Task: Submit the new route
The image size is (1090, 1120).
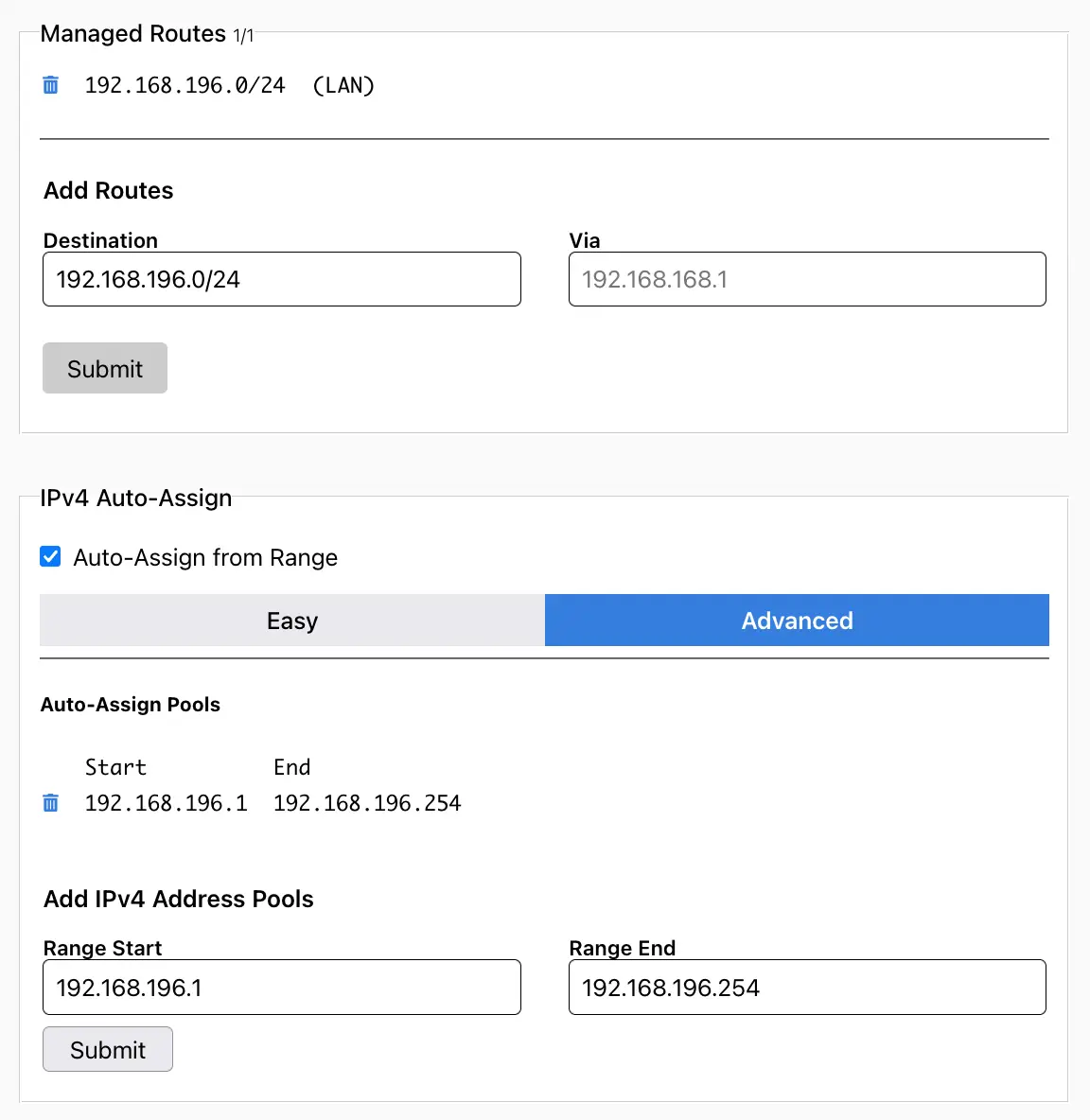Action: click(105, 369)
